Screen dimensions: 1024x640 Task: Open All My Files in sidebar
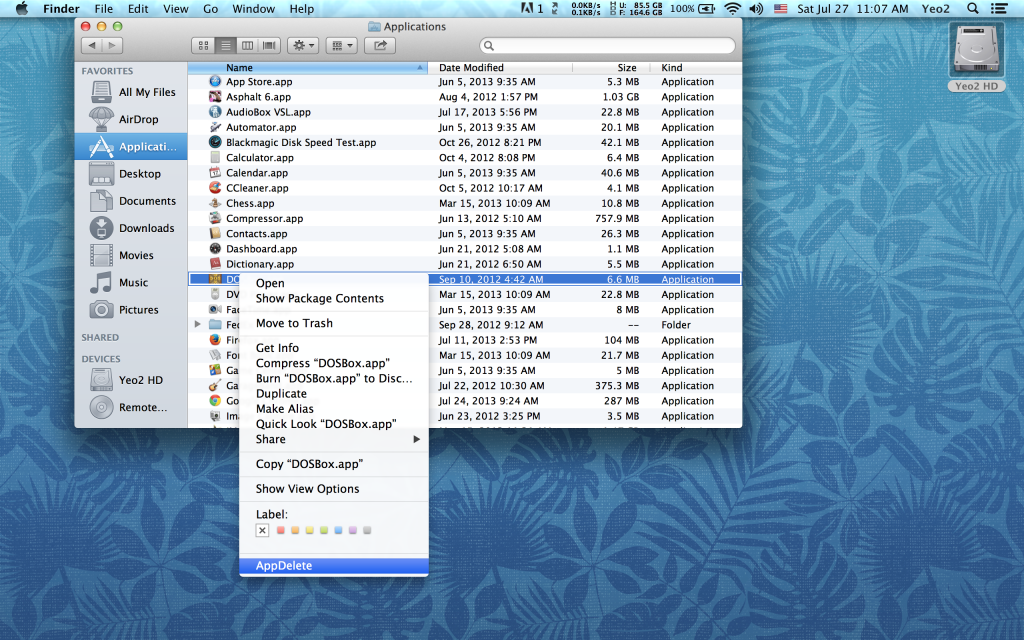pos(131,92)
